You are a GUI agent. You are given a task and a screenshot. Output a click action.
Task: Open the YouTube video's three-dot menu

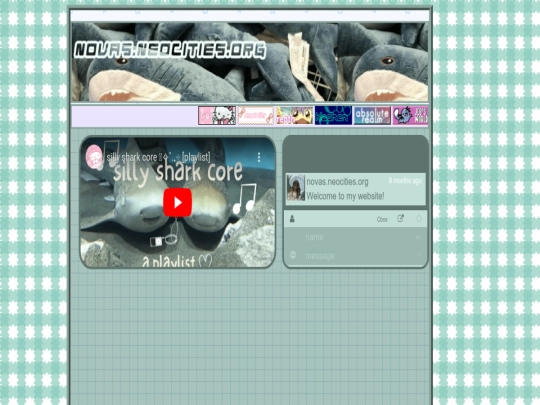259,157
